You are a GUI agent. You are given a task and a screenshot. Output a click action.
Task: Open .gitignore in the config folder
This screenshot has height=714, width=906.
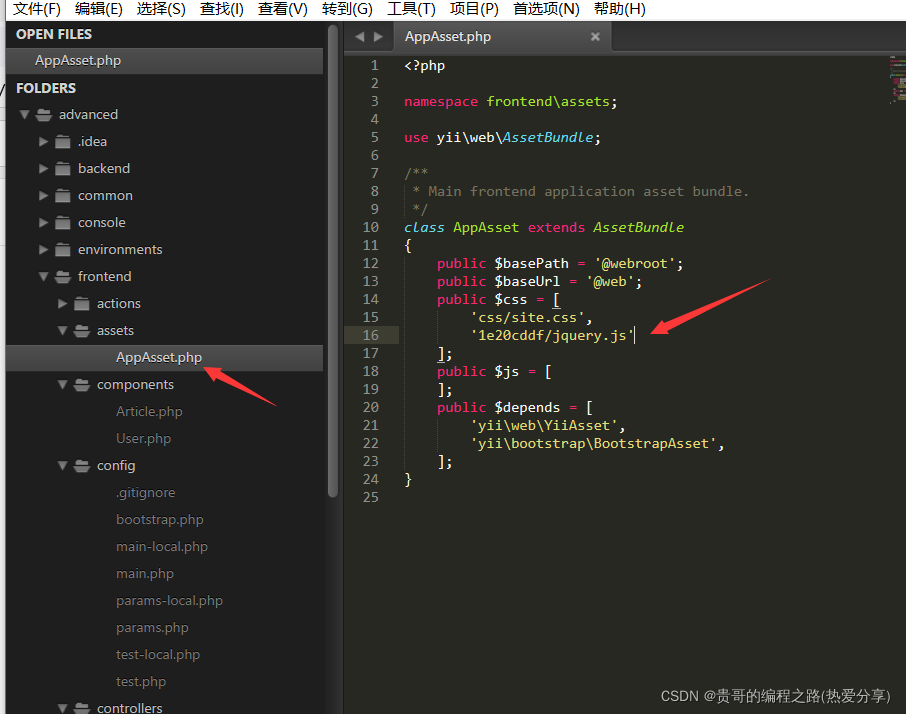click(145, 493)
